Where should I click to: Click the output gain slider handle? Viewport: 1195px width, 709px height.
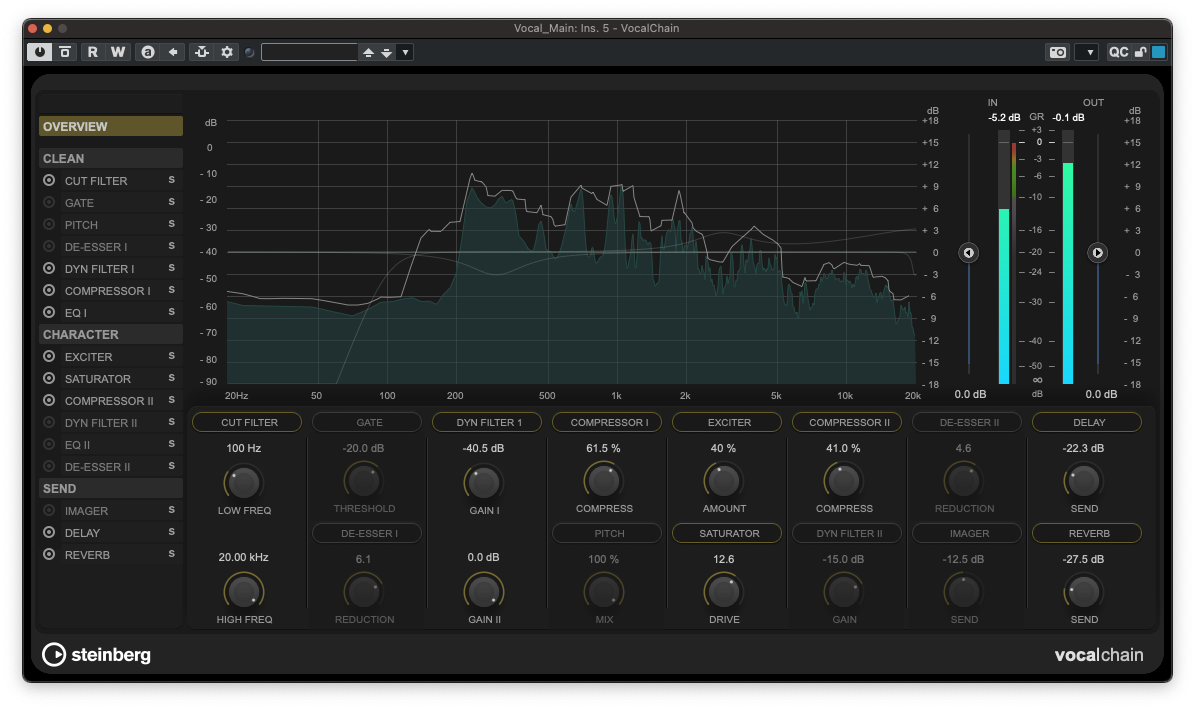[x=1097, y=253]
